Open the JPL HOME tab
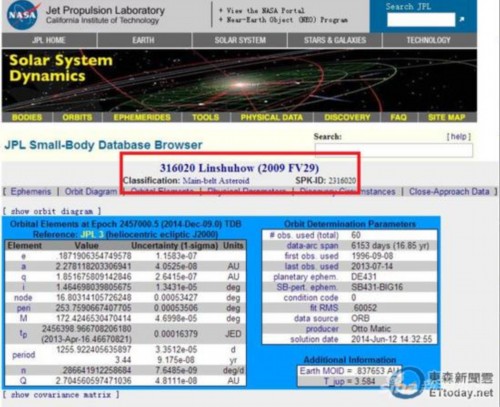Image resolution: width=500 pixels, height=407 pixels. click(49, 40)
